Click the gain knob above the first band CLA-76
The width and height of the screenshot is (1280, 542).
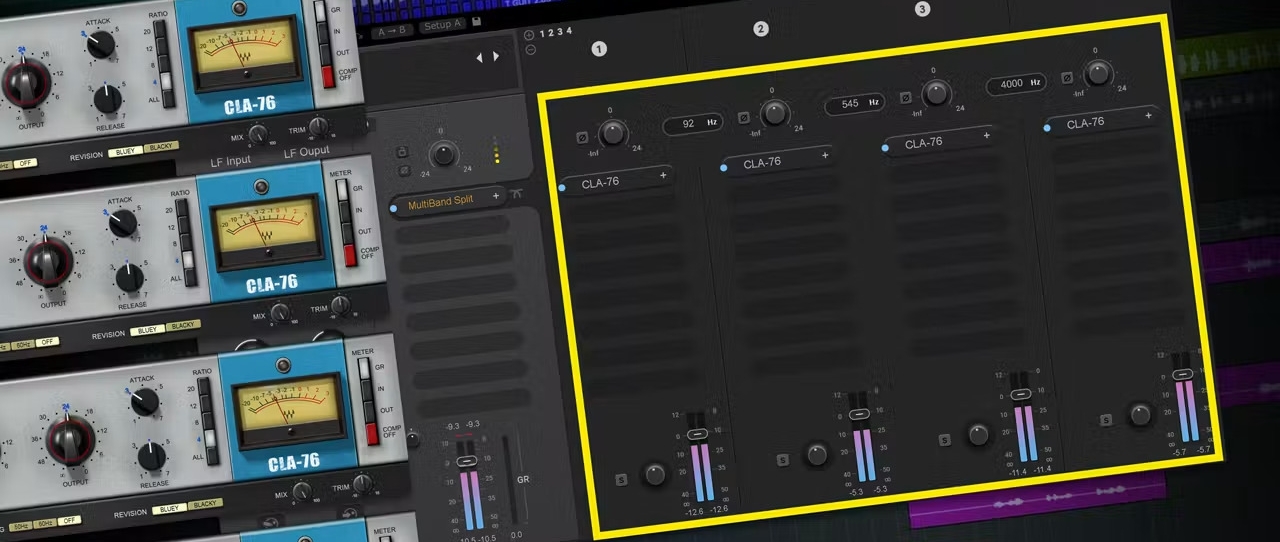click(612, 132)
